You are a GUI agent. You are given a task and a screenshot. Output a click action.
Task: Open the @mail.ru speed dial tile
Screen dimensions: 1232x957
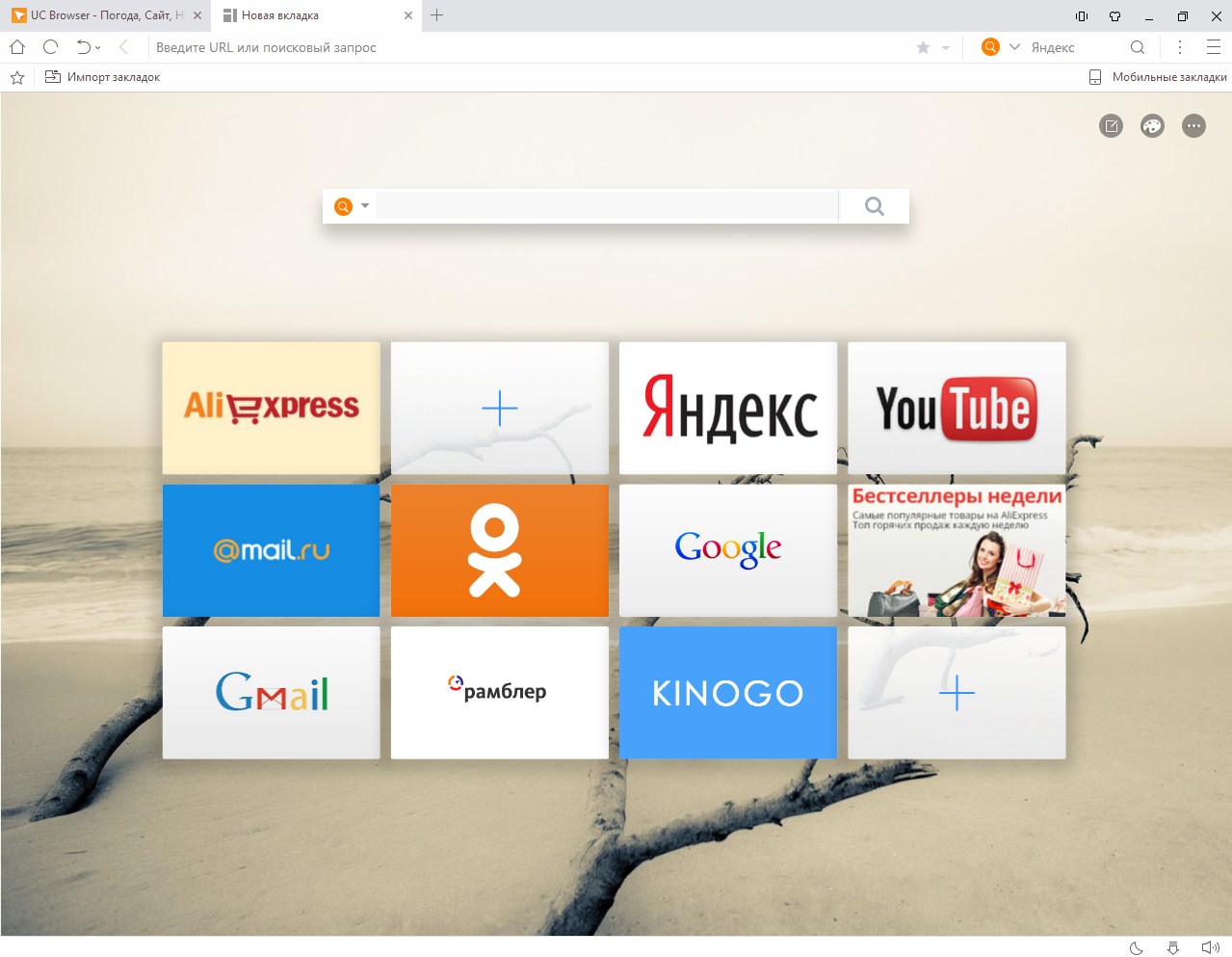271,550
